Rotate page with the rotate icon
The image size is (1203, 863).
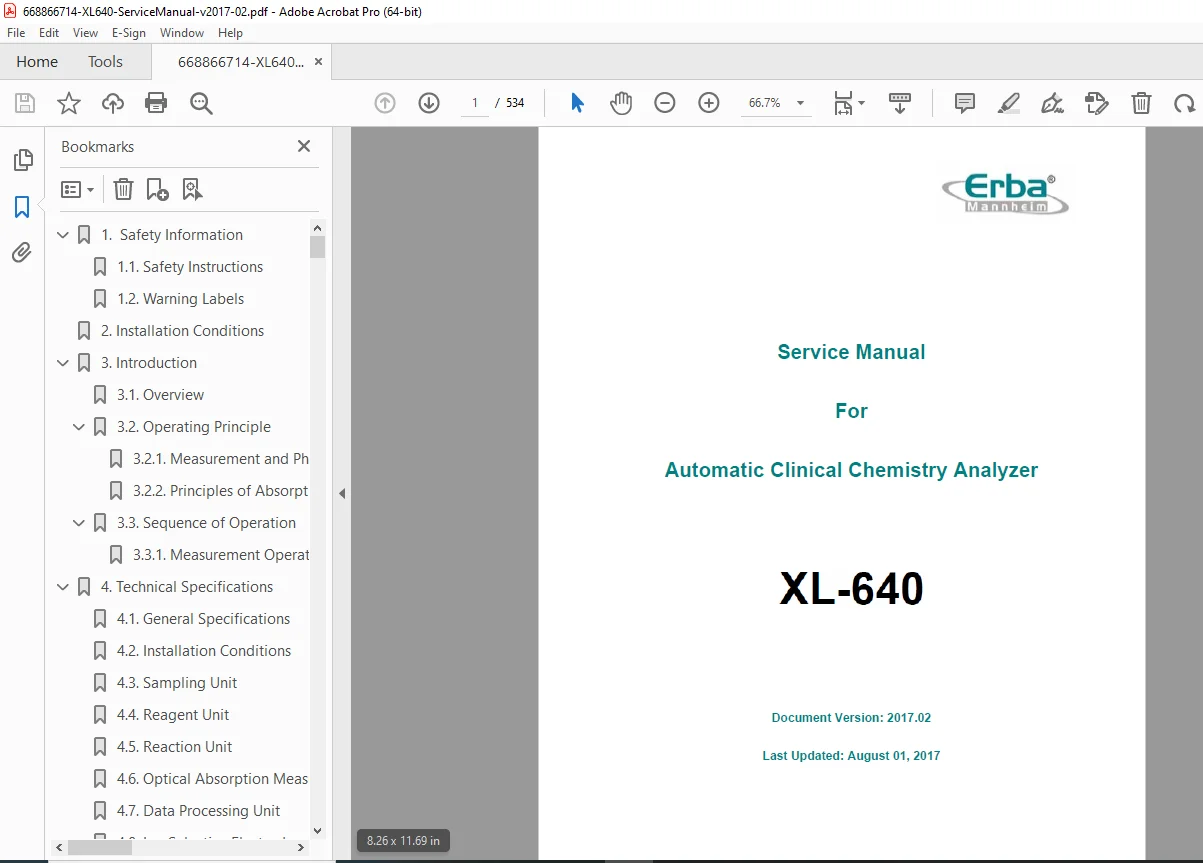pos(1185,103)
